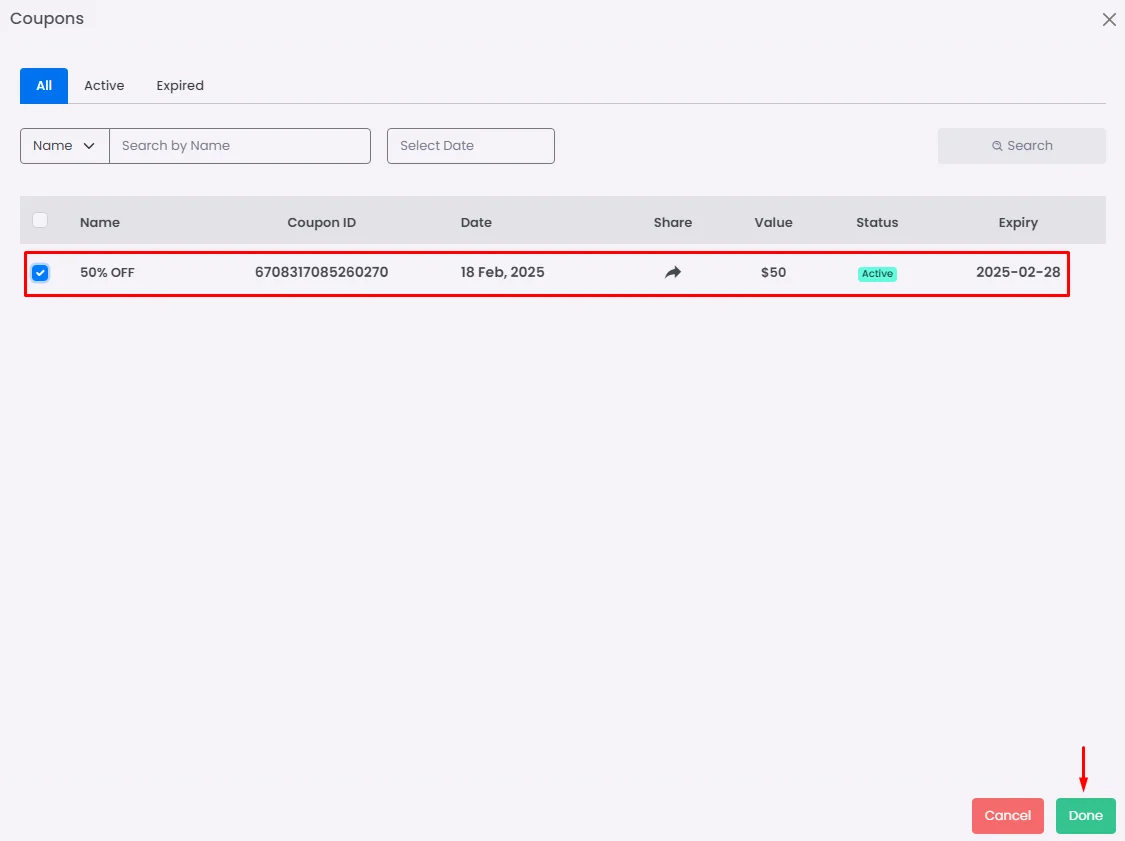Image resolution: width=1125 pixels, height=841 pixels.
Task: Uncheck the 50% OFF coupon checkbox
Action: [40, 273]
